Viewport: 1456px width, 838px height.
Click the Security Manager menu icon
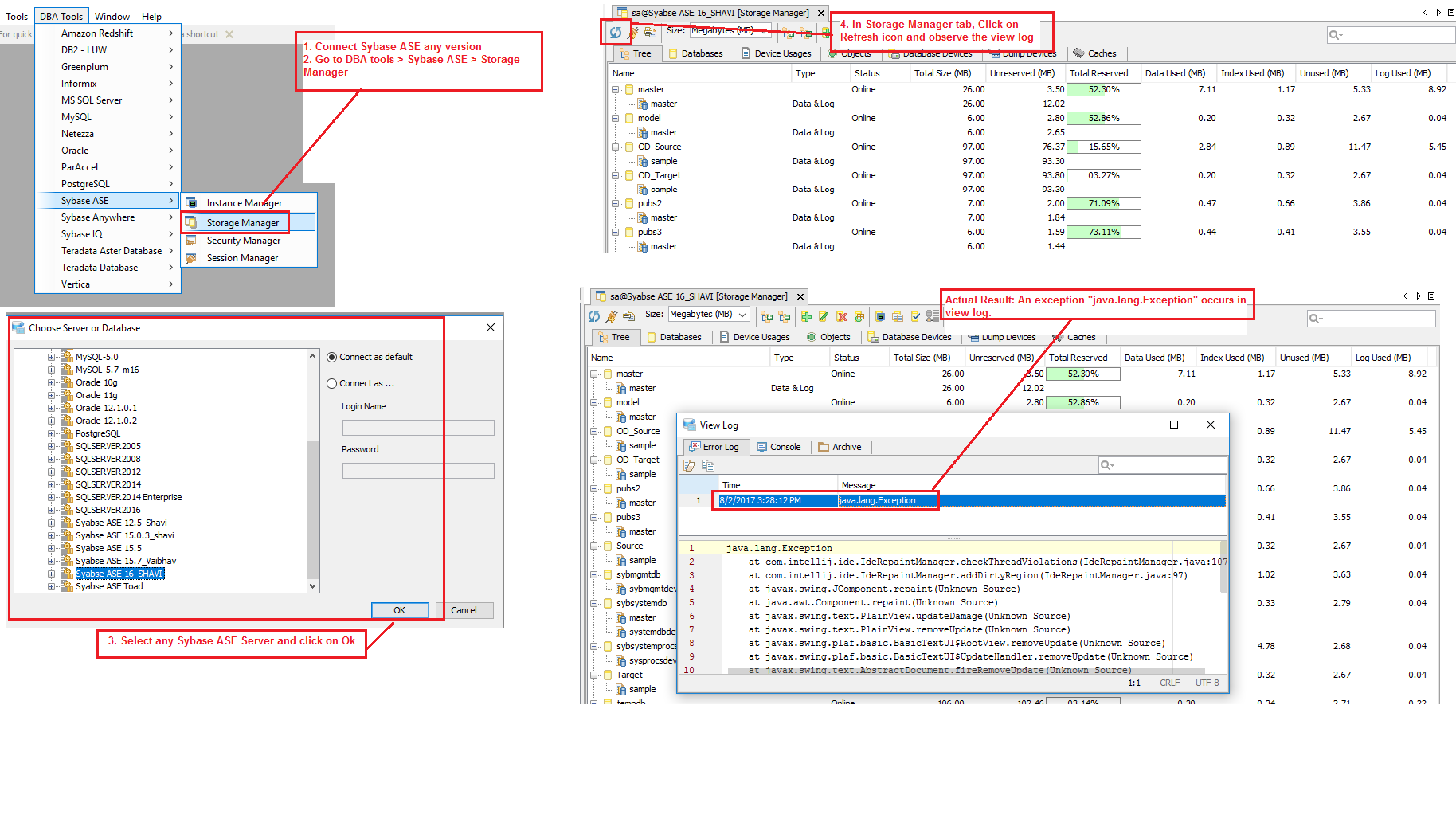coord(191,241)
